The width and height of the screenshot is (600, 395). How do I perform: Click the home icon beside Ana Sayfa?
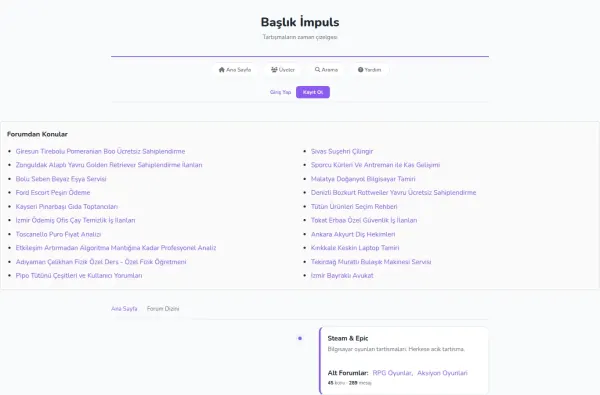pos(222,70)
